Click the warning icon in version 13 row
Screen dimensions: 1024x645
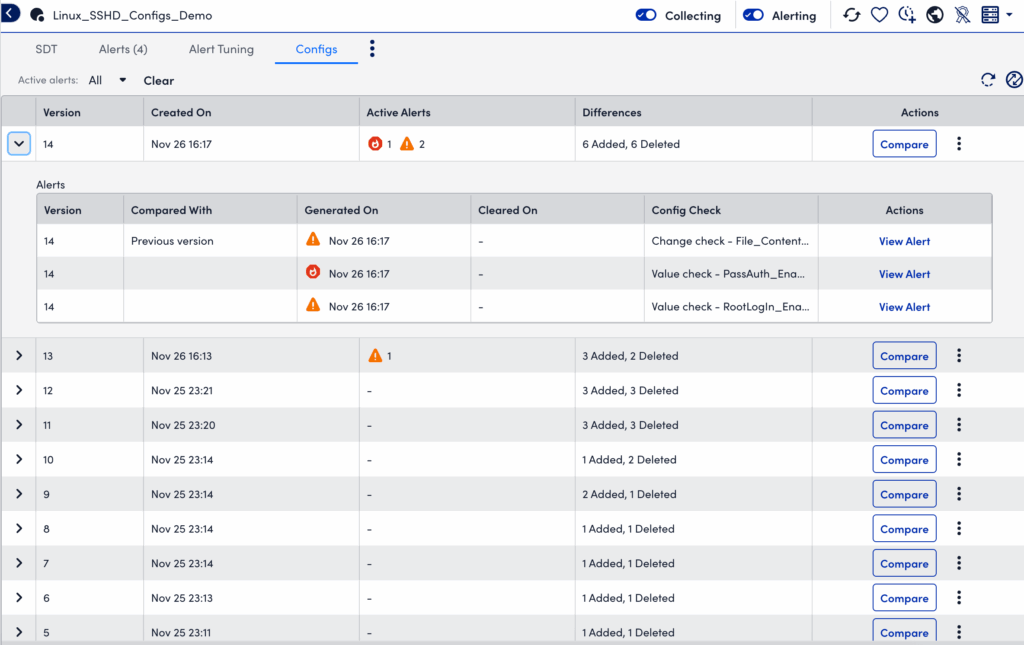coord(375,355)
